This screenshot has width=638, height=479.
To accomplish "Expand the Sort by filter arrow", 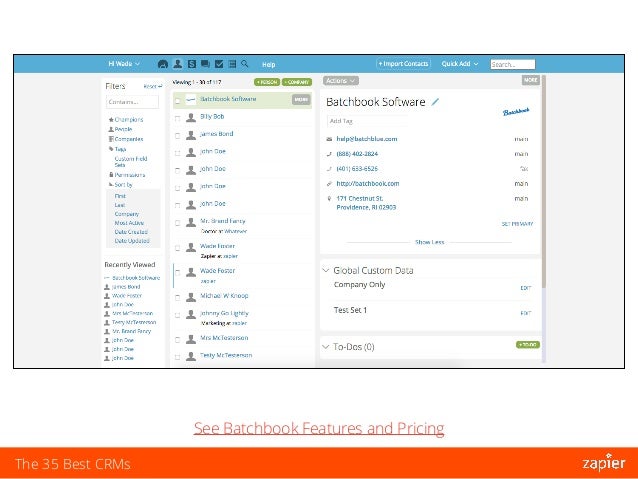I will click(111, 184).
